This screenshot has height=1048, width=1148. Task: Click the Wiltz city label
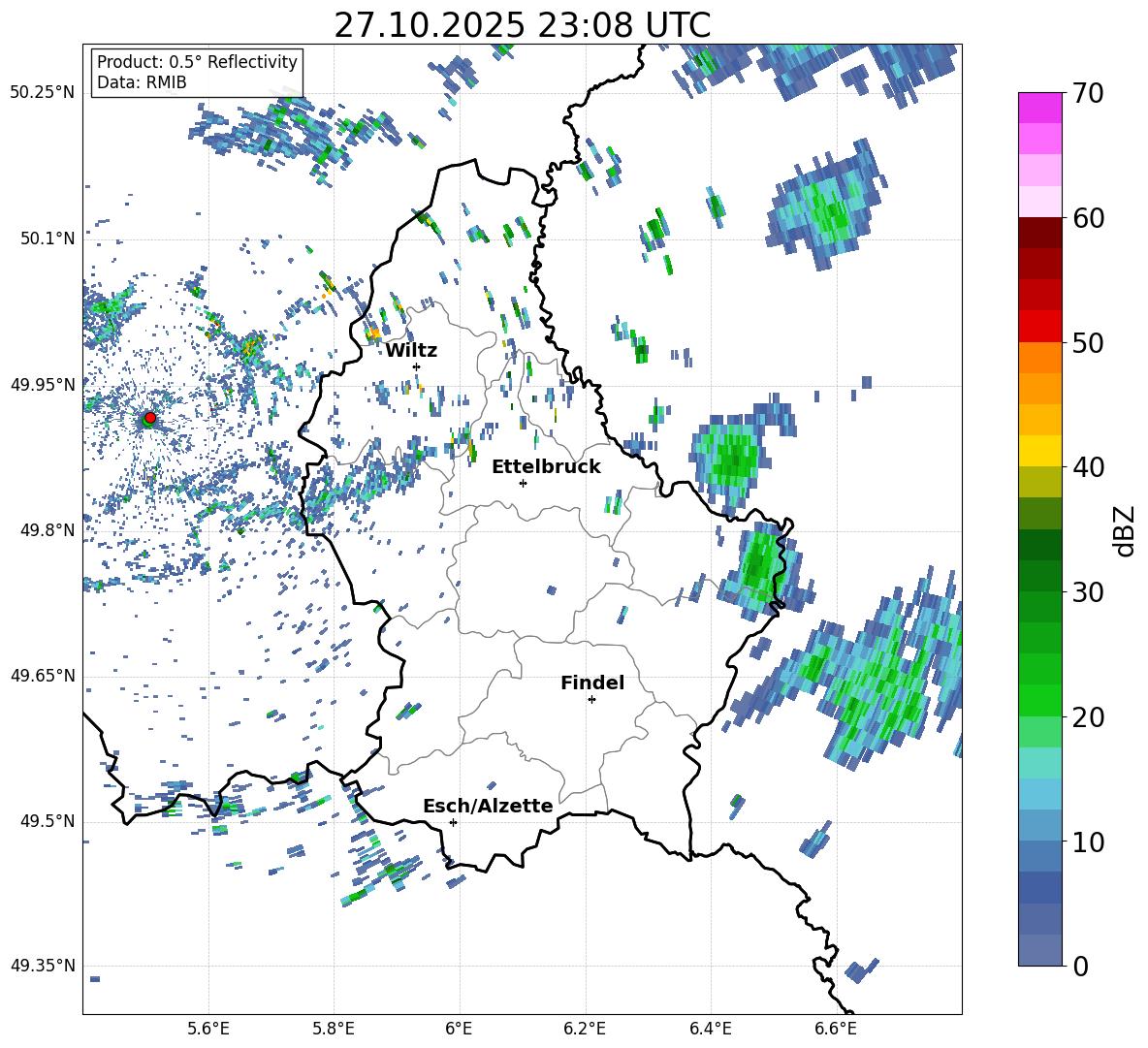[411, 351]
